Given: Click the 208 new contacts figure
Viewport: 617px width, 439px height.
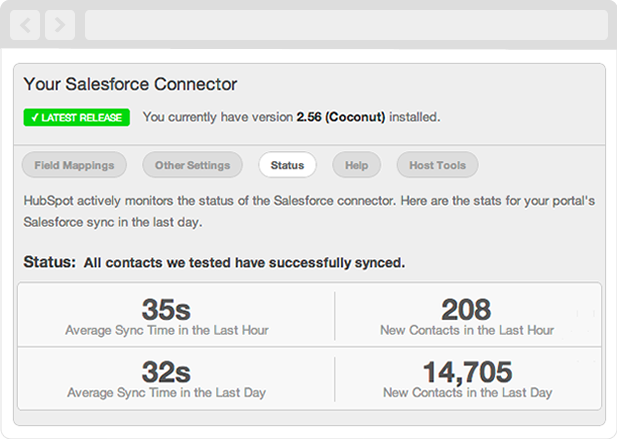Looking at the screenshot, I should [x=467, y=308].
